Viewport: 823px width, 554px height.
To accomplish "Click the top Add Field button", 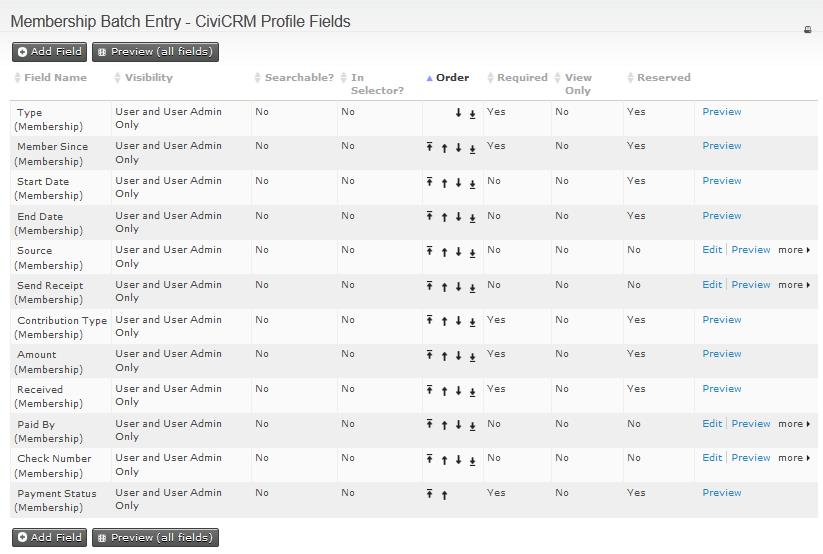I will point(49,51).
